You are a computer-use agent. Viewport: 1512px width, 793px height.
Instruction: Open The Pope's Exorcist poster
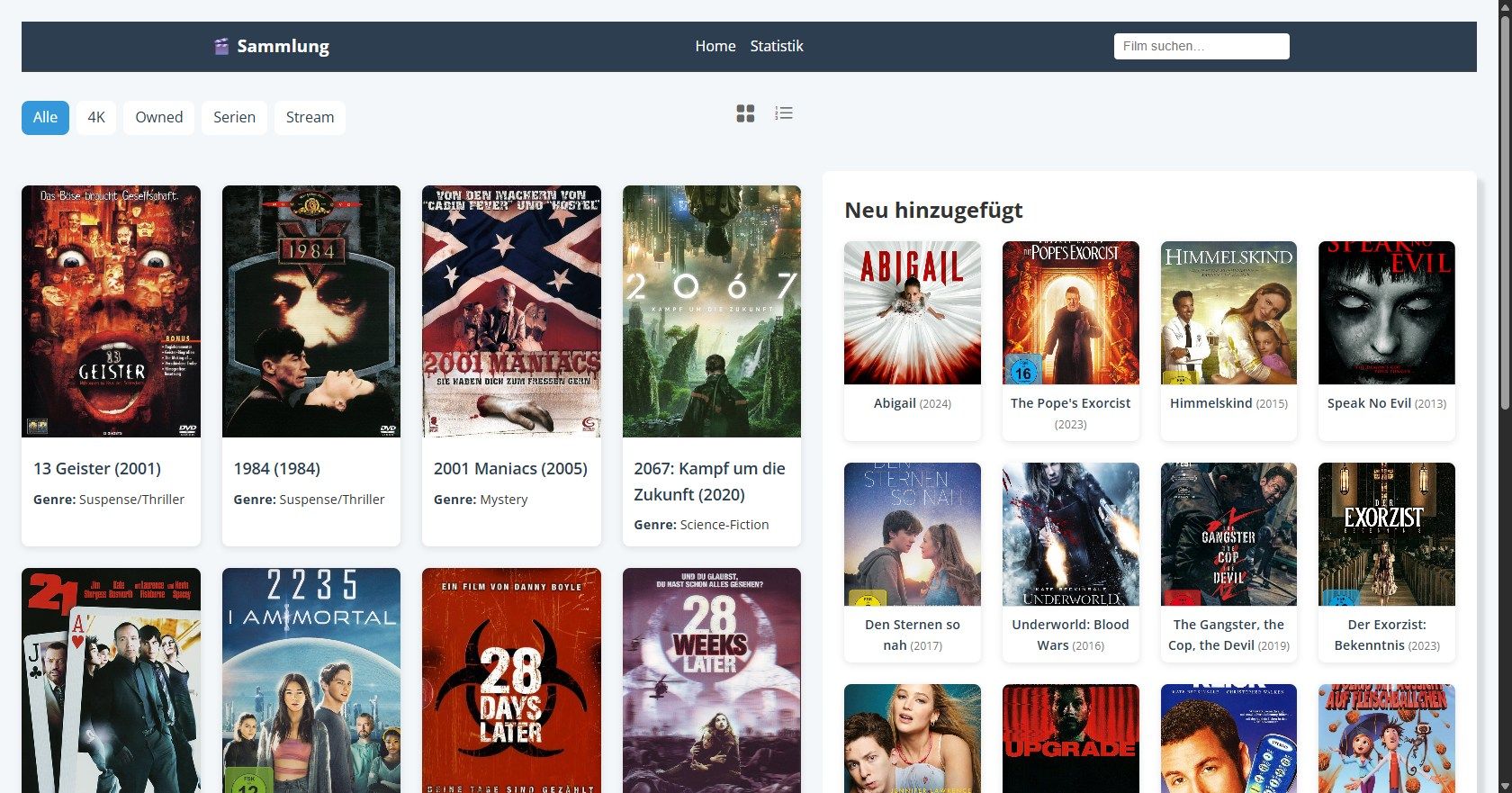coord(1071,312)
